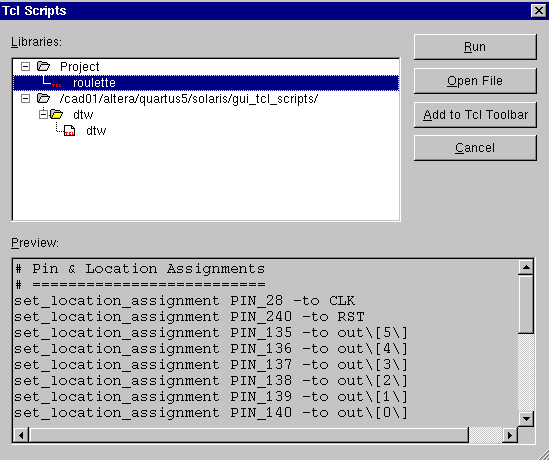Image resolution: width=549 pixels, height=460 pixels.
Task: Cancel the Tcl Scripts dialog
Action: coord(475,148)
